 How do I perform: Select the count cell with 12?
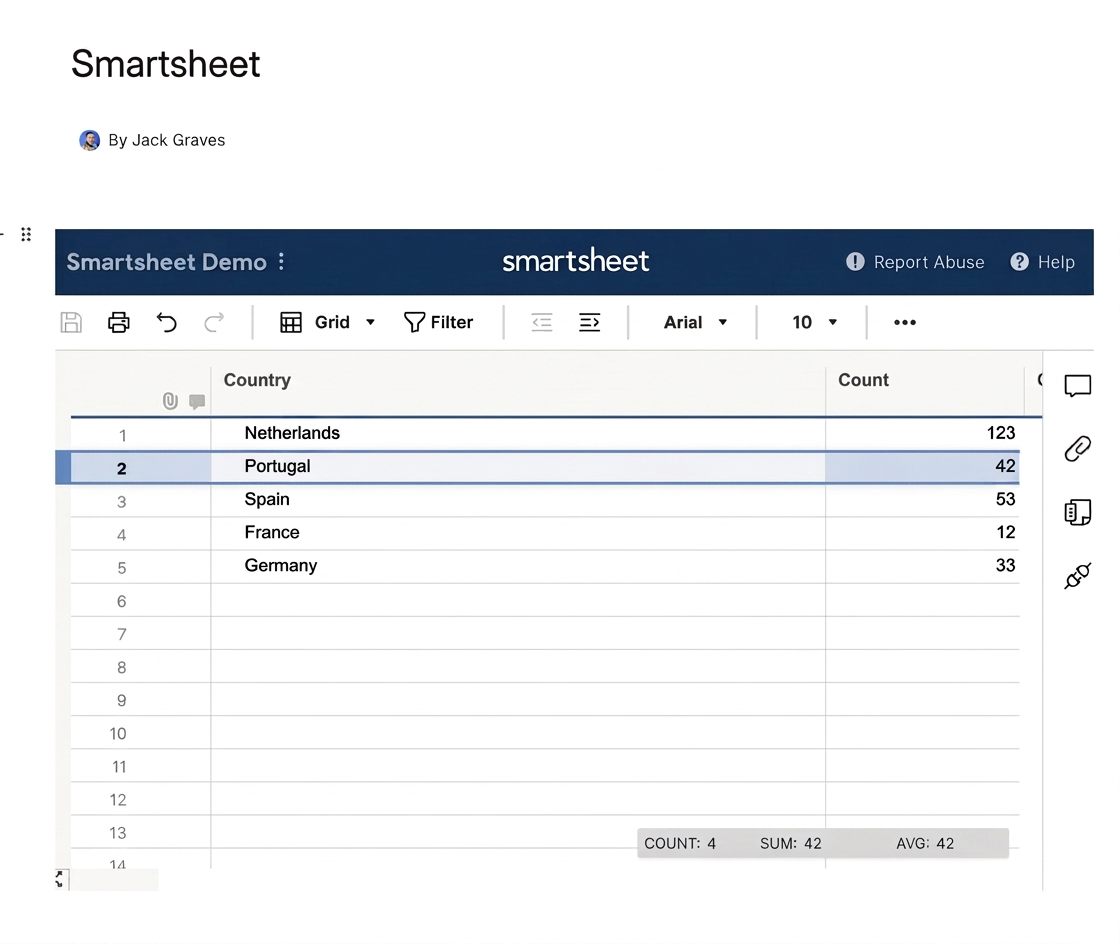922,533
